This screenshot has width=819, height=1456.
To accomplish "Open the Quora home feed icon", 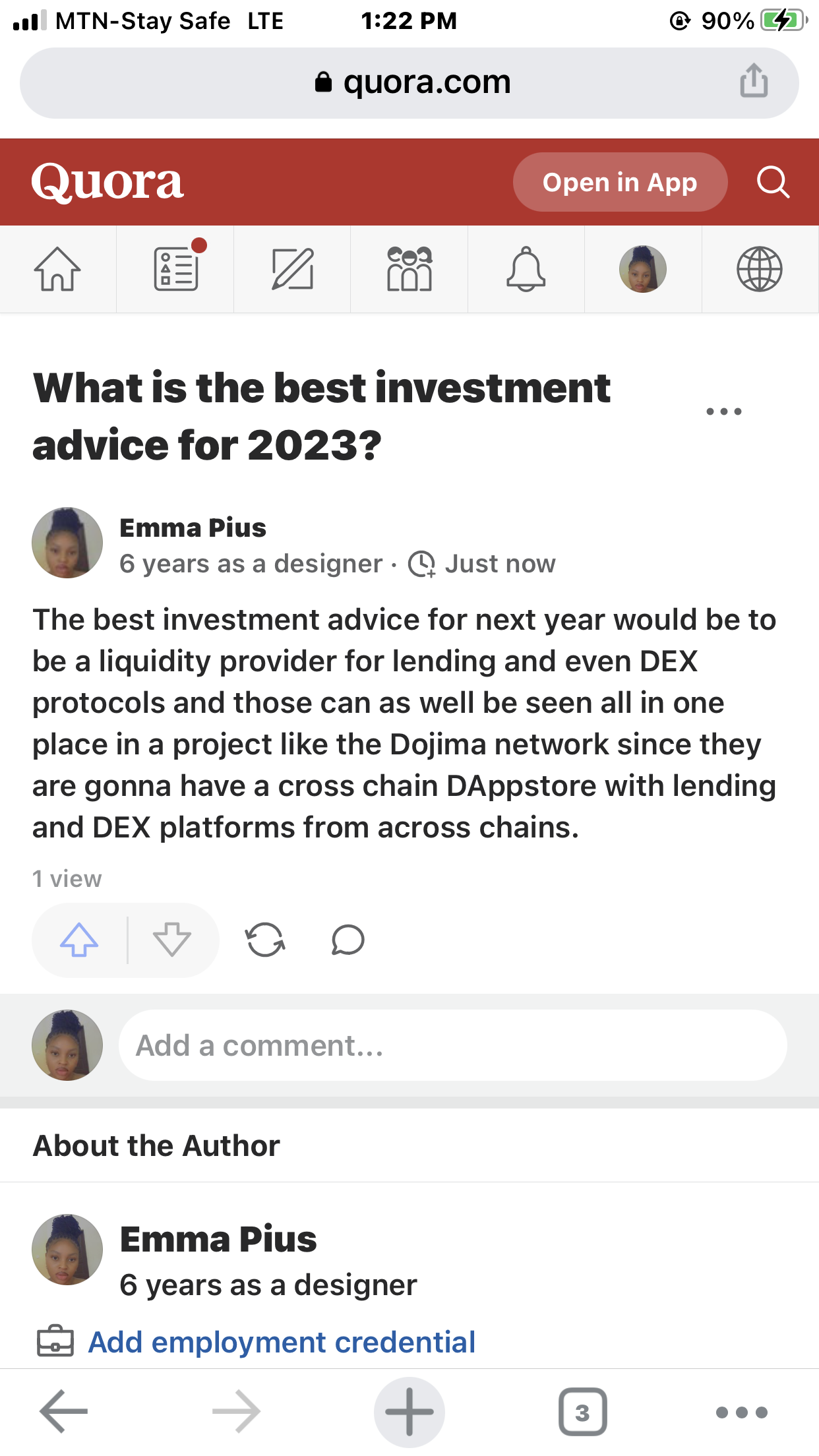I will (x=57, y=269).
